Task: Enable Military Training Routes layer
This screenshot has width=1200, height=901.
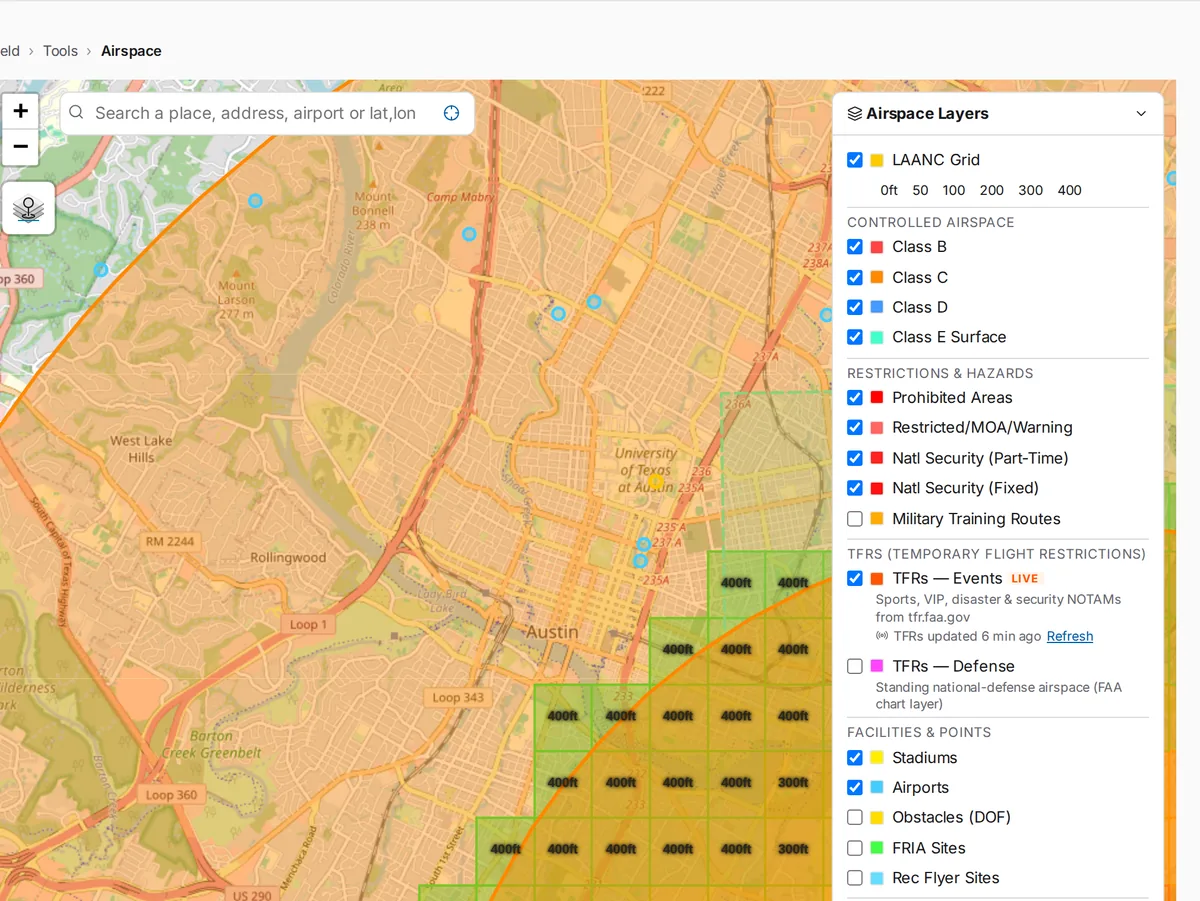Action: (855, 519)
